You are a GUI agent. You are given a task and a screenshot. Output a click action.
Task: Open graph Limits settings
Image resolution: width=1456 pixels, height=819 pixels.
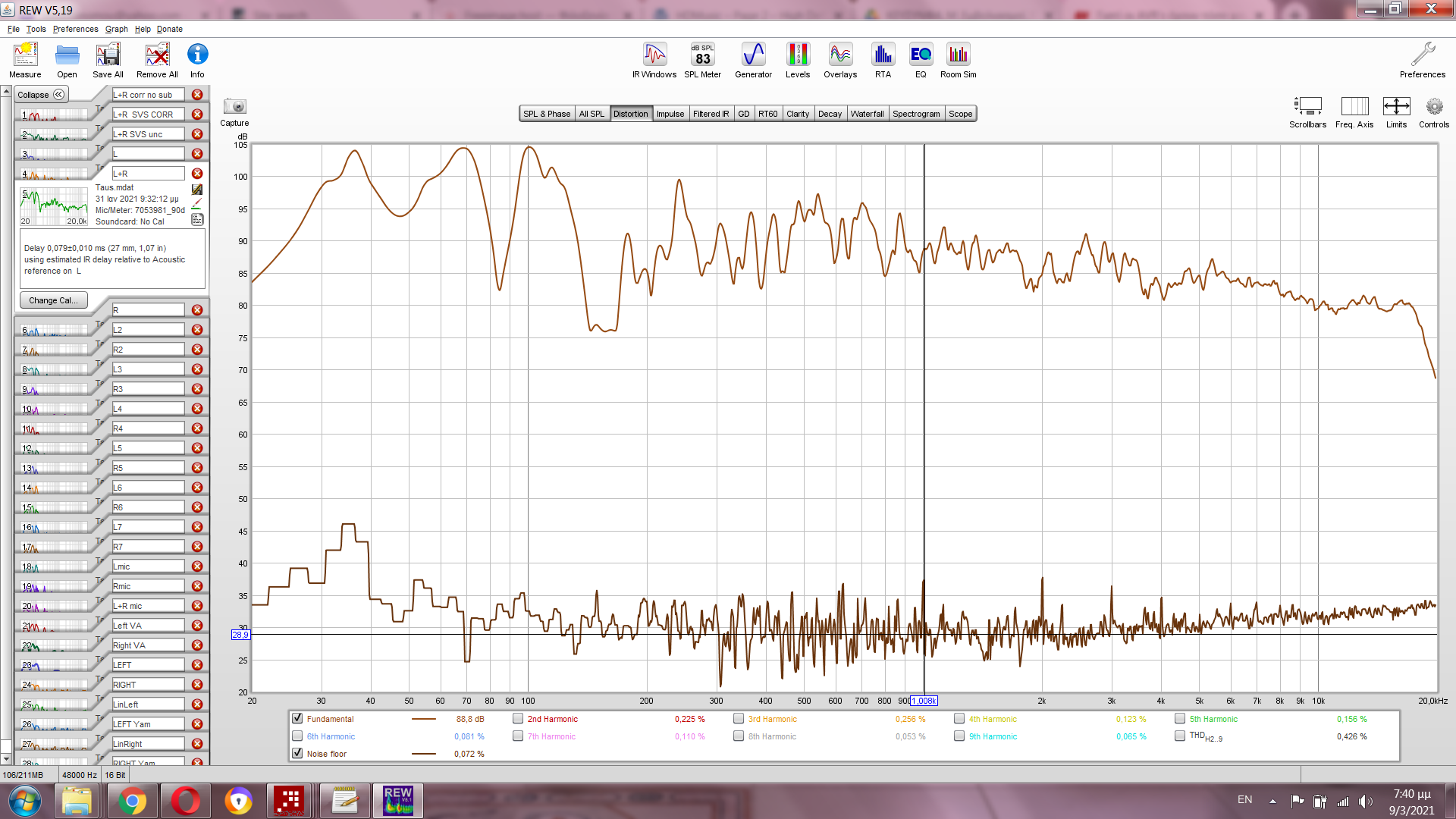point(1396,107)
